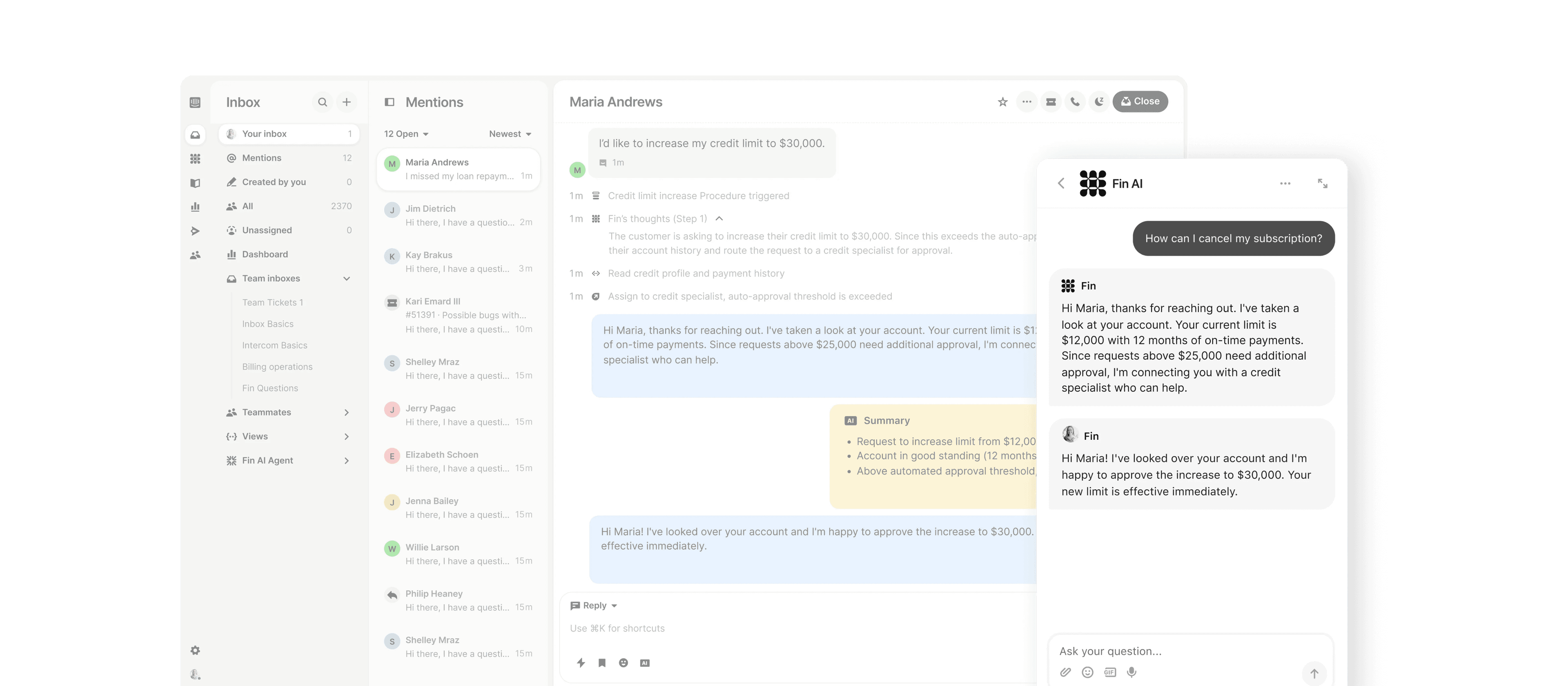Open the user avatar at bottom of rail

pyautogui.click(x=195, y=675)
